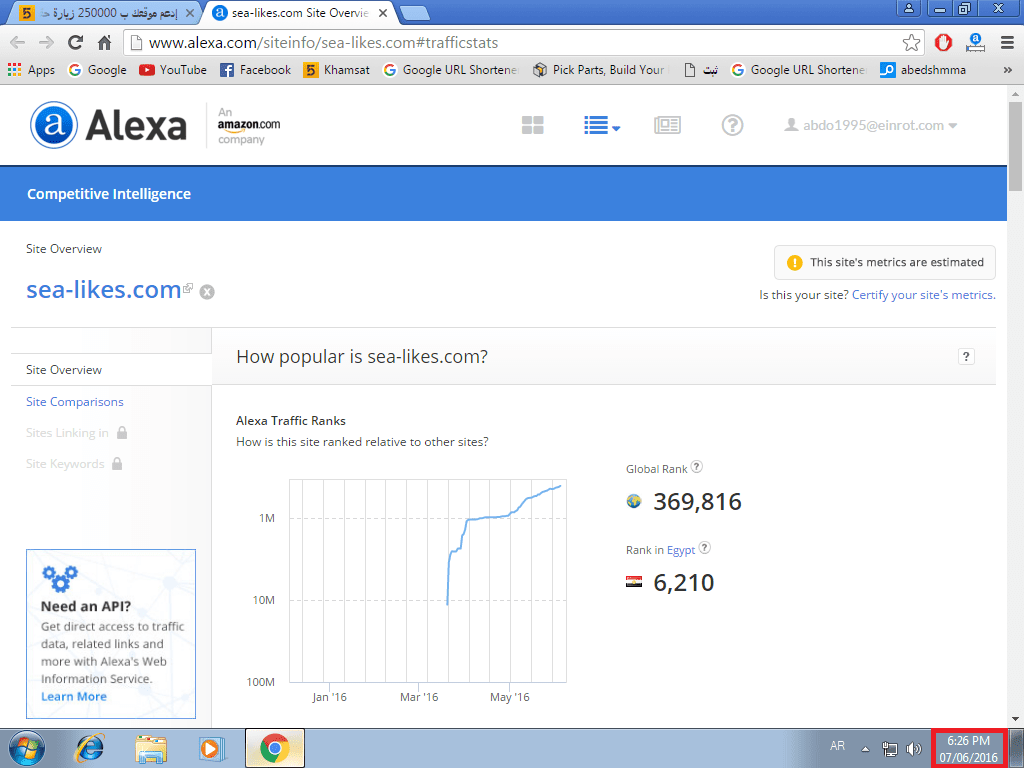Bookmark this page with the star icon

tap(911, 43)
